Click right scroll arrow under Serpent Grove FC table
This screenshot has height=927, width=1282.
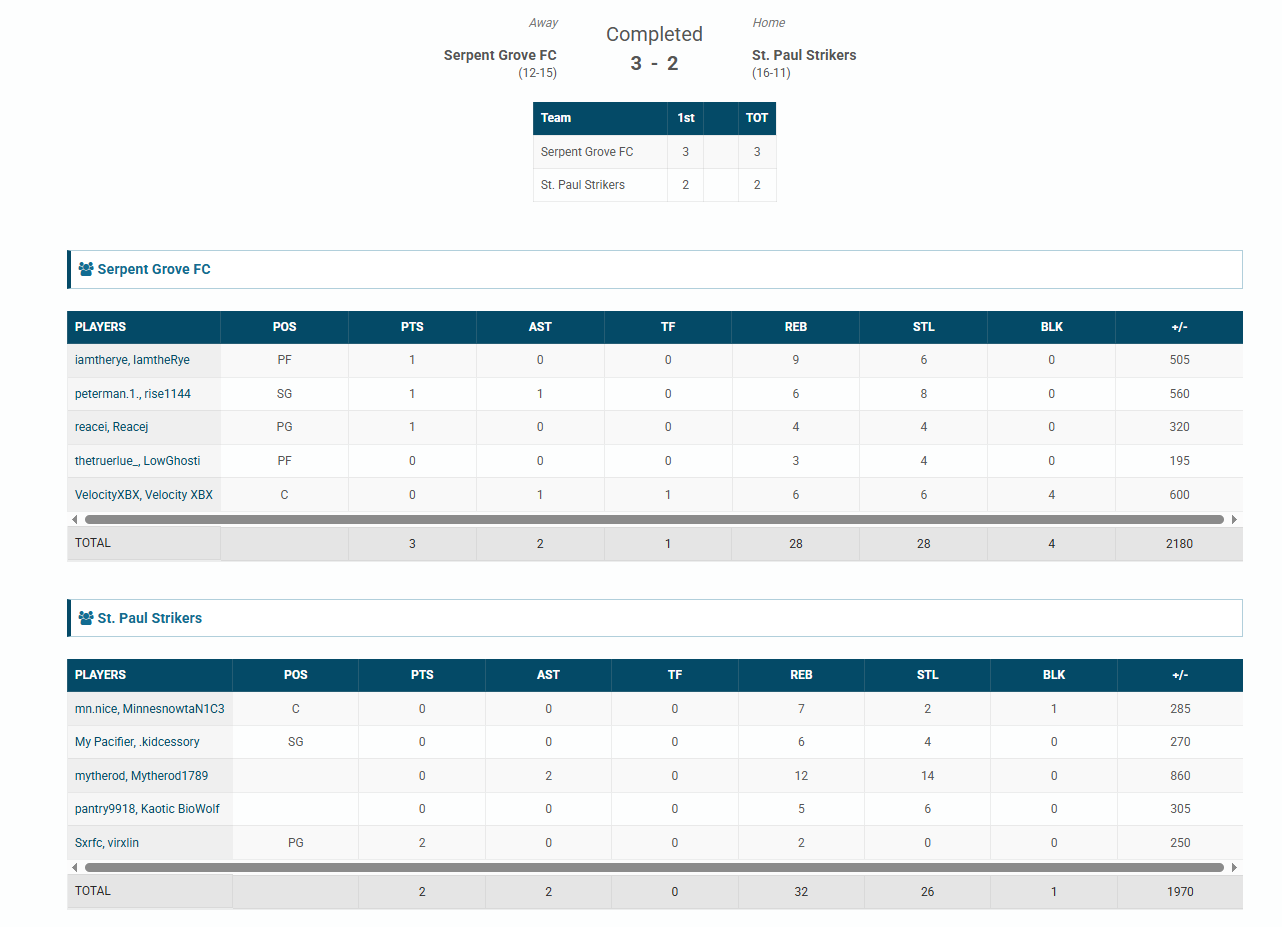coord(1234,520)
